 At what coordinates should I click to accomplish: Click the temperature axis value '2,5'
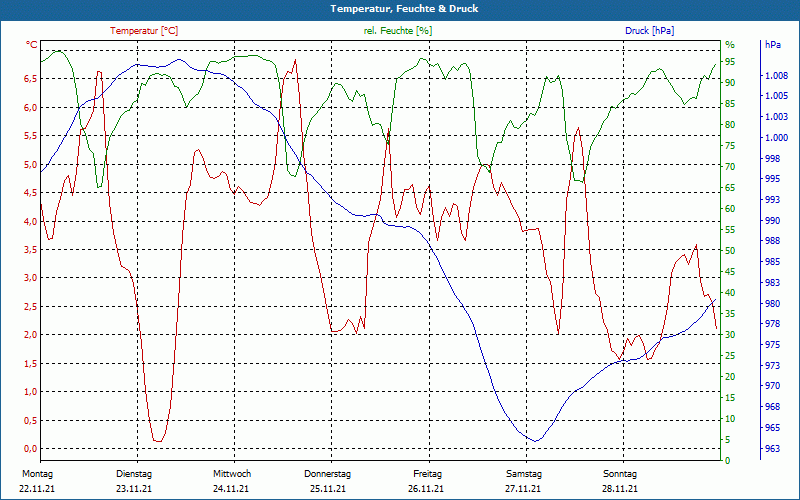coord(31,307)
